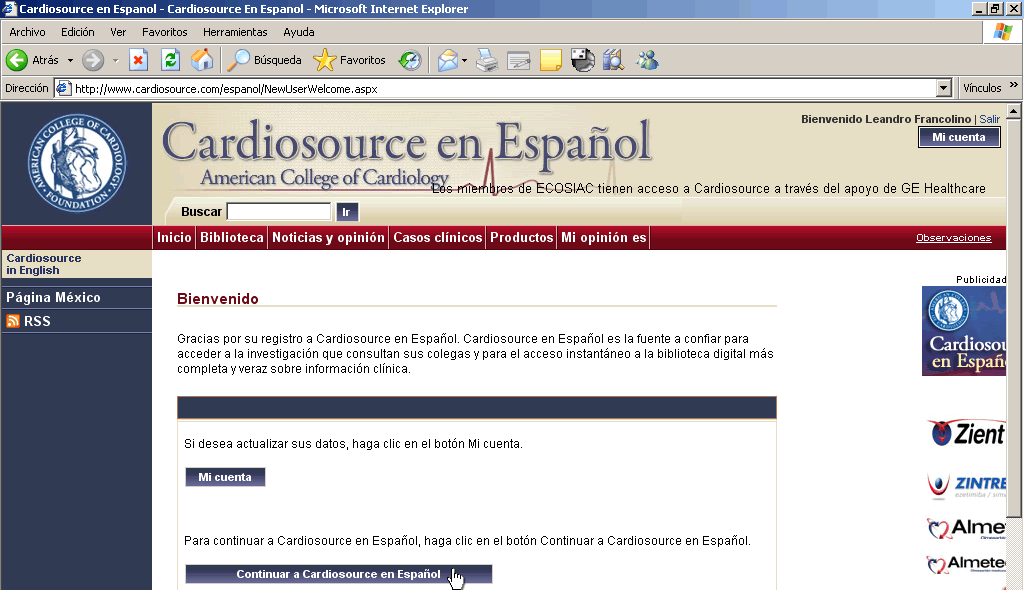
Task: Open the Home page house icon
Action: point(202,60)
